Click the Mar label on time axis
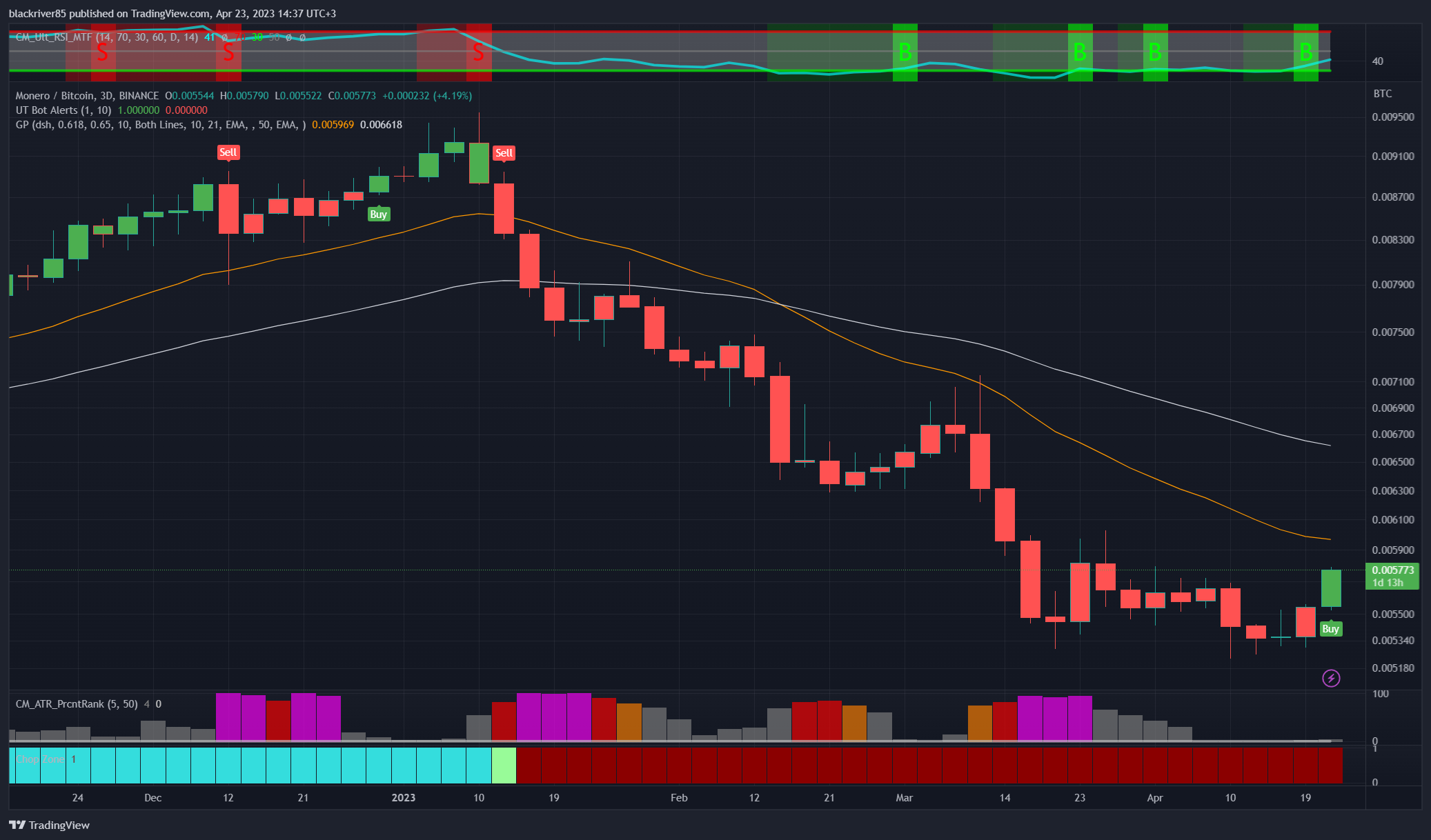The height and width of the screenshot is (840, 1431). pyautogui.click(x=904, y=798)
